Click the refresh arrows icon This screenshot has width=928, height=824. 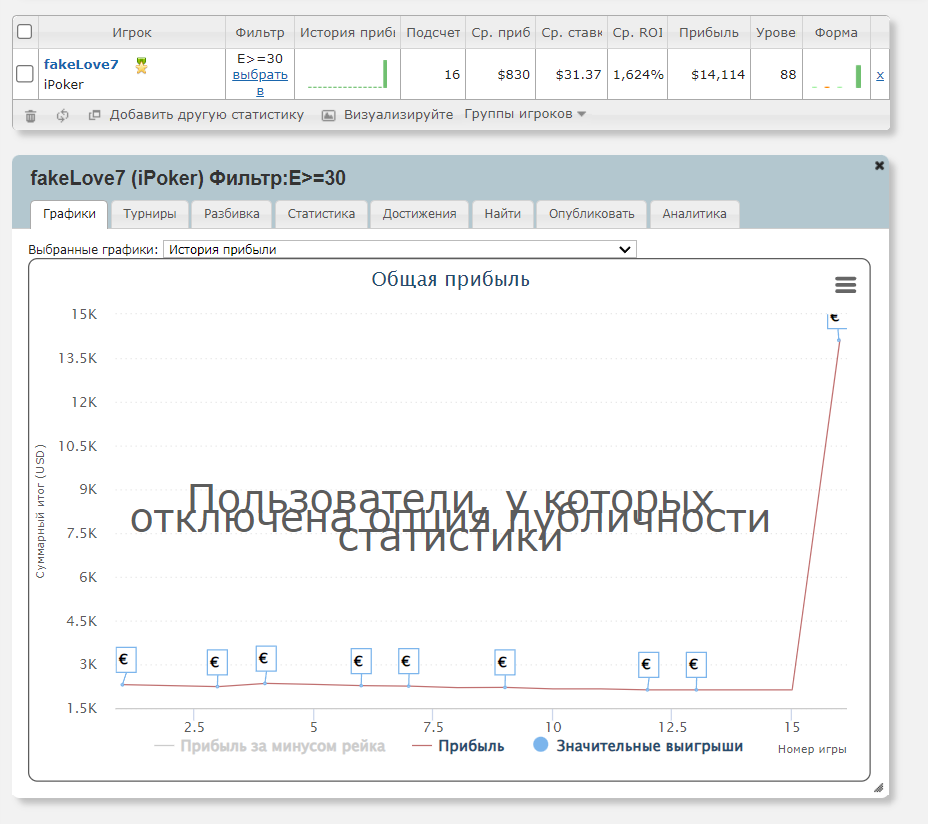[62, 115]
